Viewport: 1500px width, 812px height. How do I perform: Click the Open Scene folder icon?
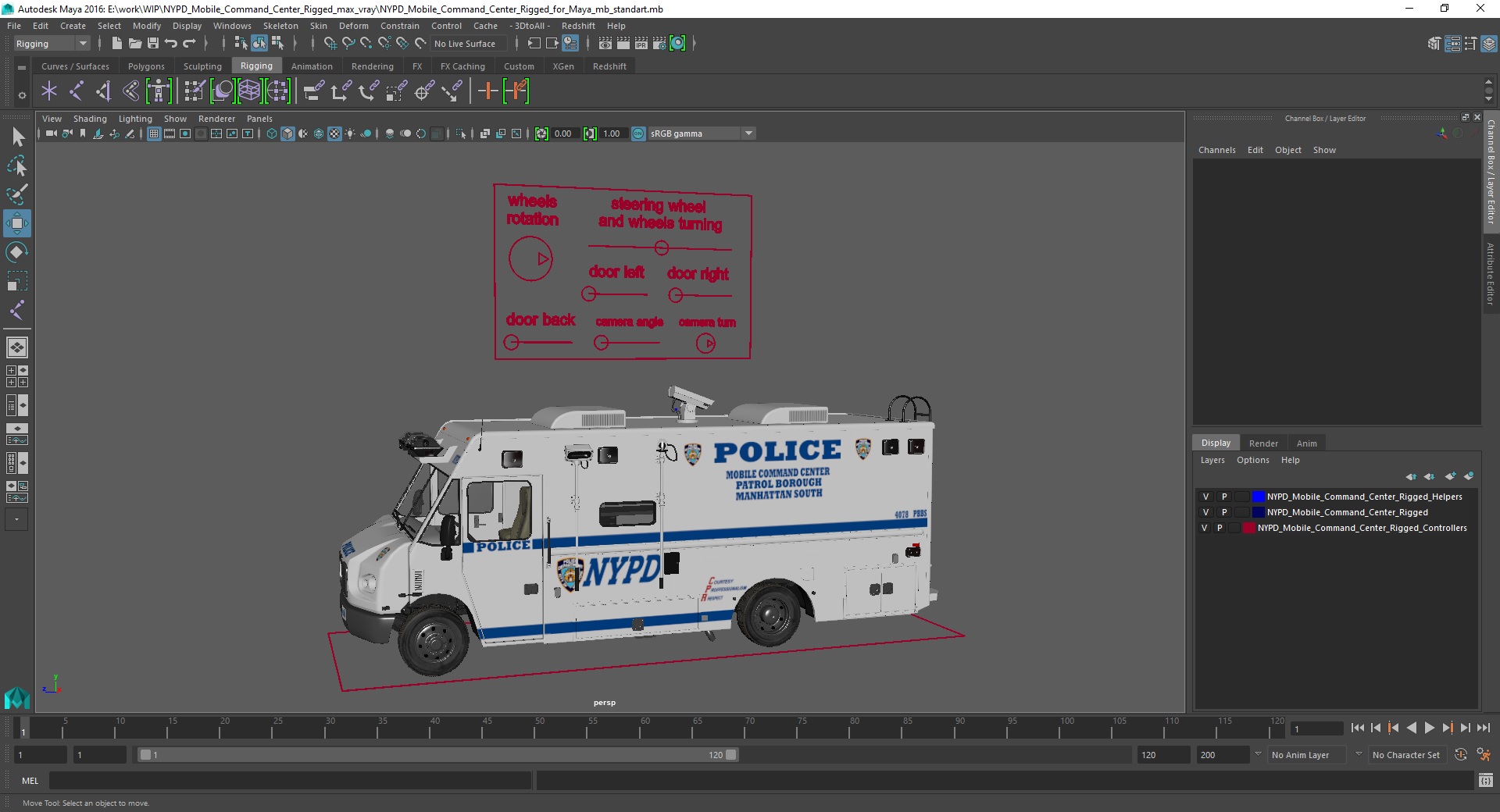point(134,44)
